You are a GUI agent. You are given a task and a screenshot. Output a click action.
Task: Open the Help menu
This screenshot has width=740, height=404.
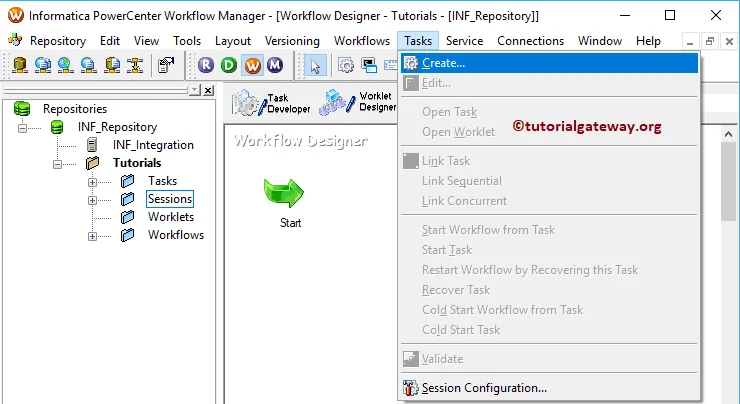[648, 41]
